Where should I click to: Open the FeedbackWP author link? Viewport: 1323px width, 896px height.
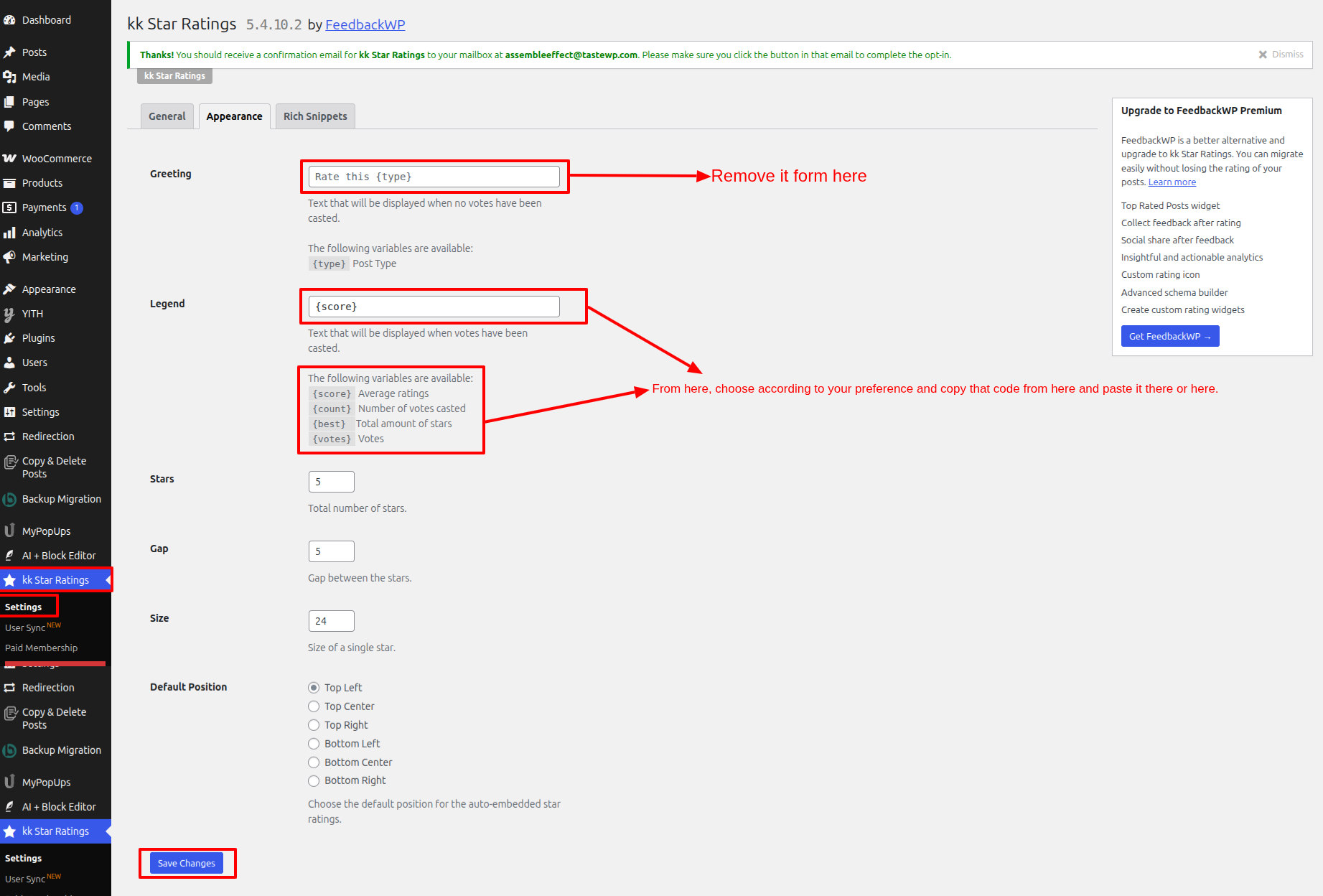click(365, 24)
